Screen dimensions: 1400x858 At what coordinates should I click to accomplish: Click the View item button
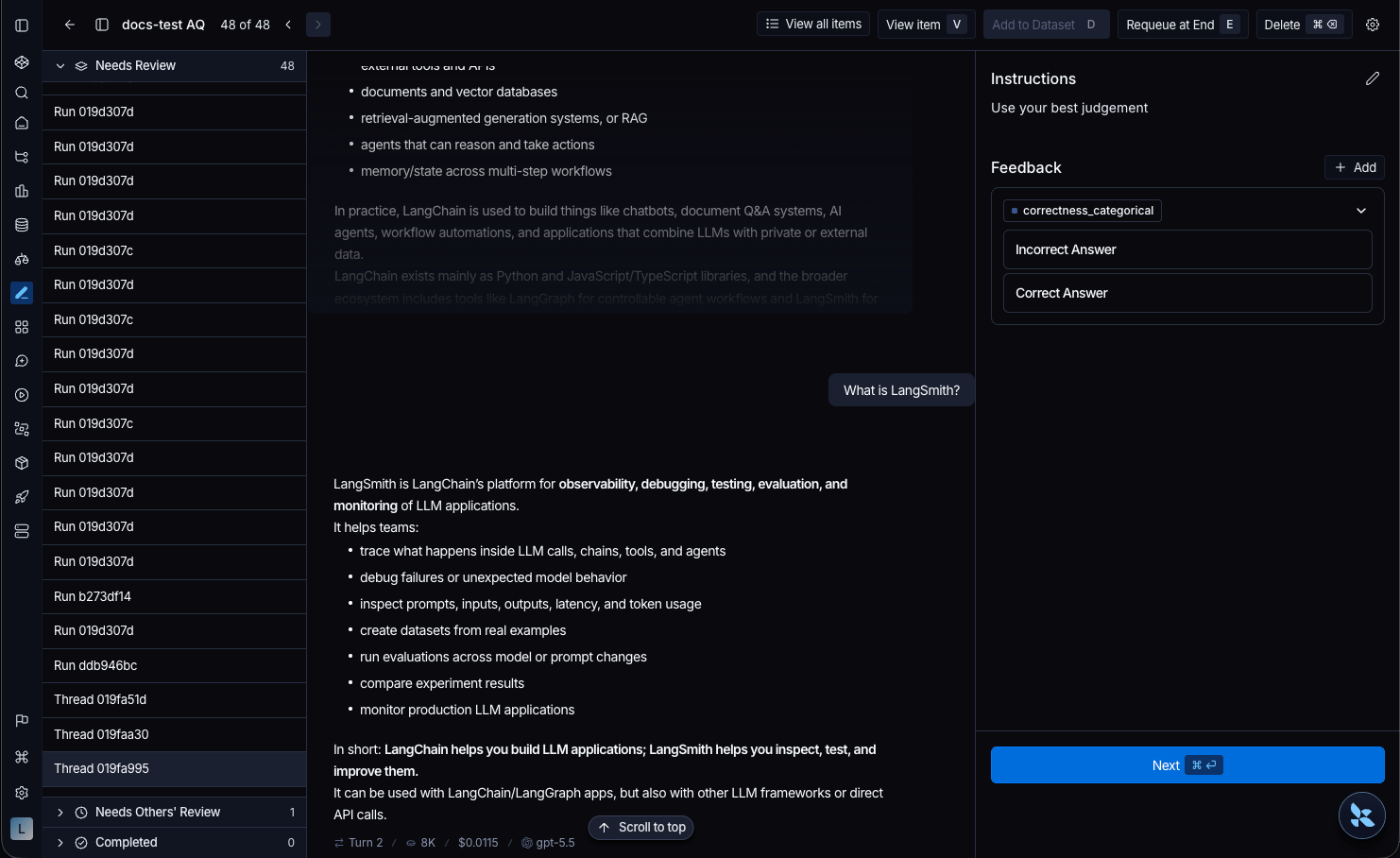[926, 25]
